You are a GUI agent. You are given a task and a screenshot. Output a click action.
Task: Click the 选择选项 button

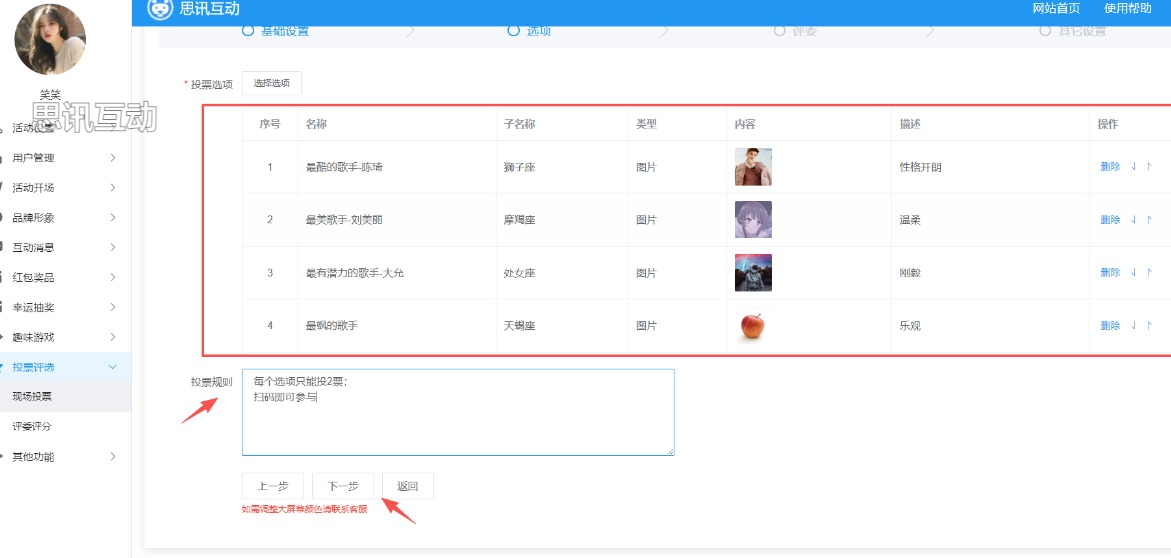272,84
